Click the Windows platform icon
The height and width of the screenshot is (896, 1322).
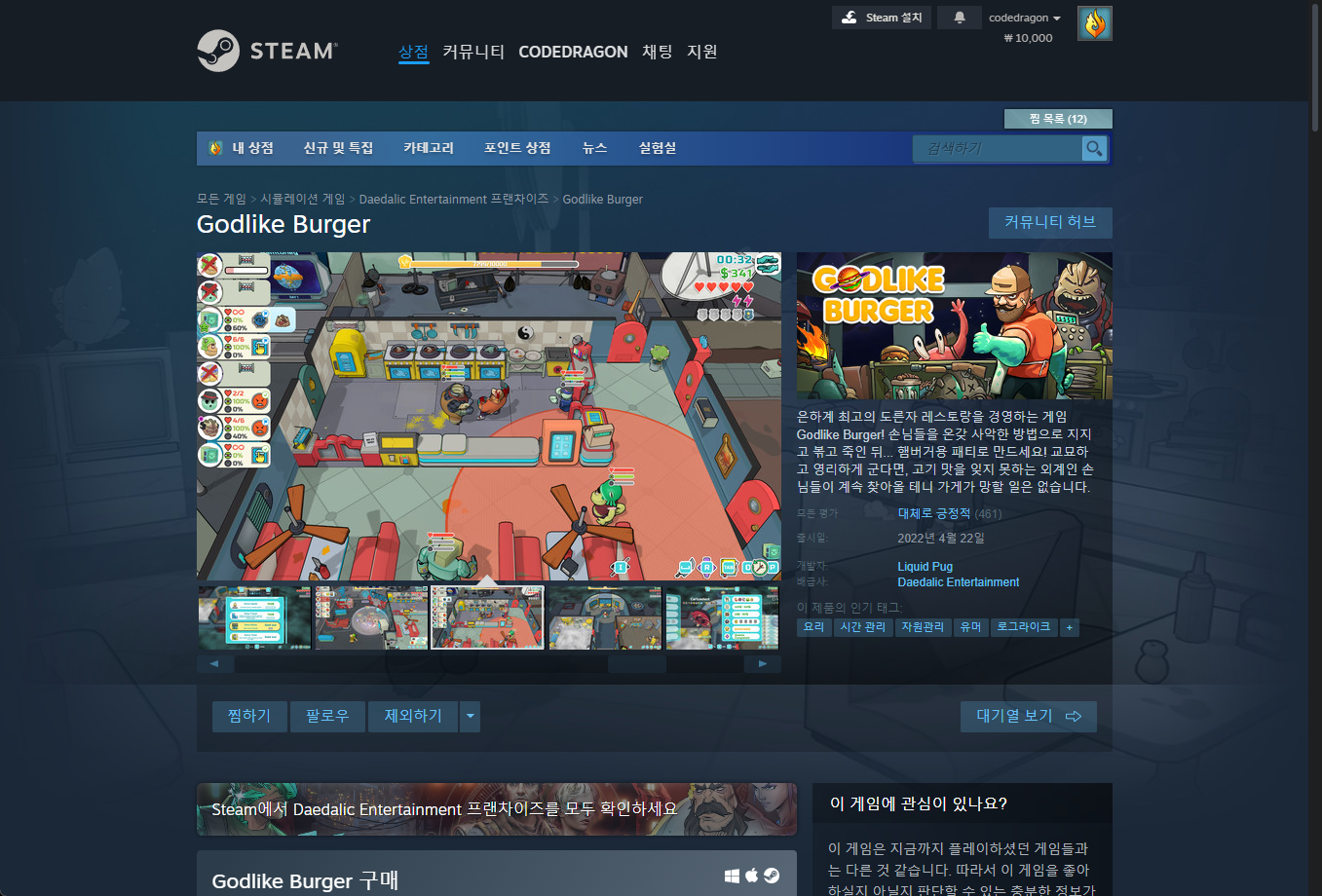733,876
